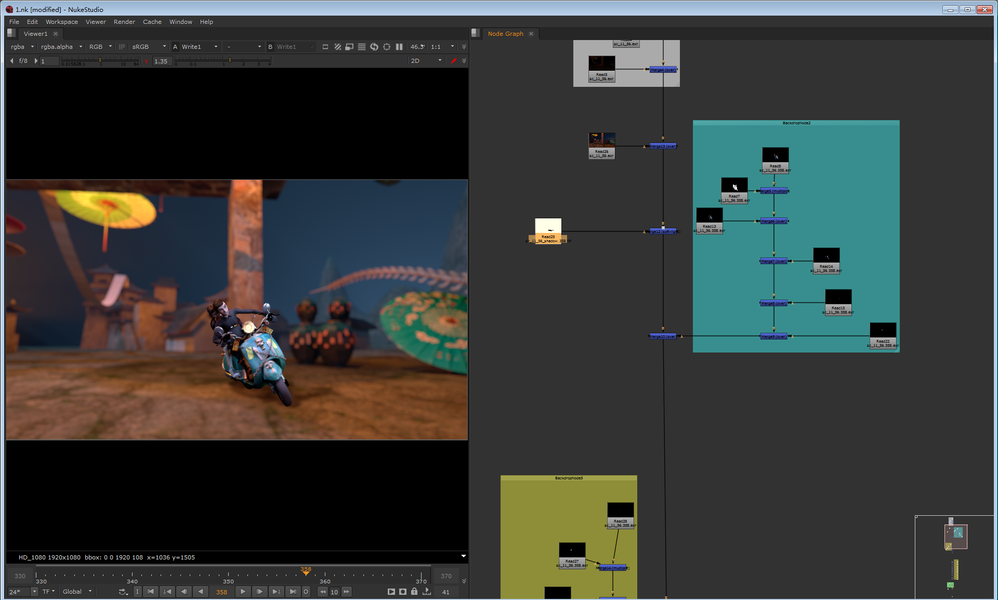
Task: Select the BackdropNode2 teal backdrop title
Action: [x=796, y=123]
